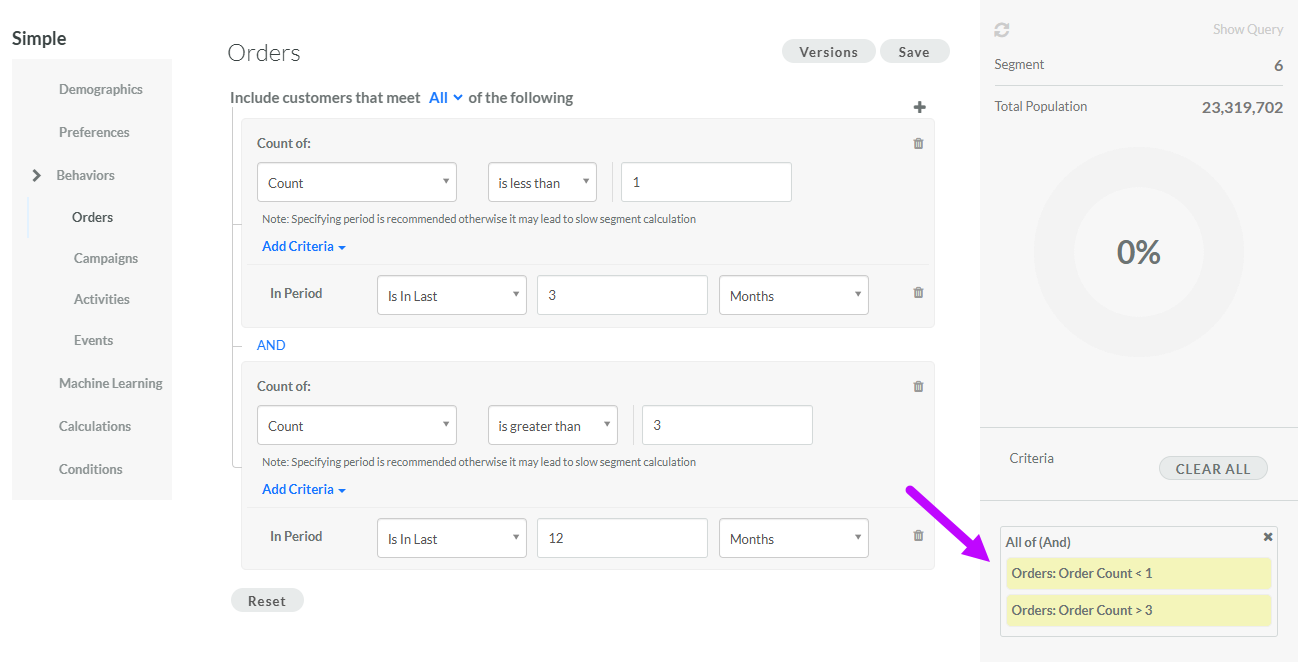This screenshot has height=667, width=1304.
Task: Expand the Behaviors chevron in sidebar
Action: [x=37, y=176]
